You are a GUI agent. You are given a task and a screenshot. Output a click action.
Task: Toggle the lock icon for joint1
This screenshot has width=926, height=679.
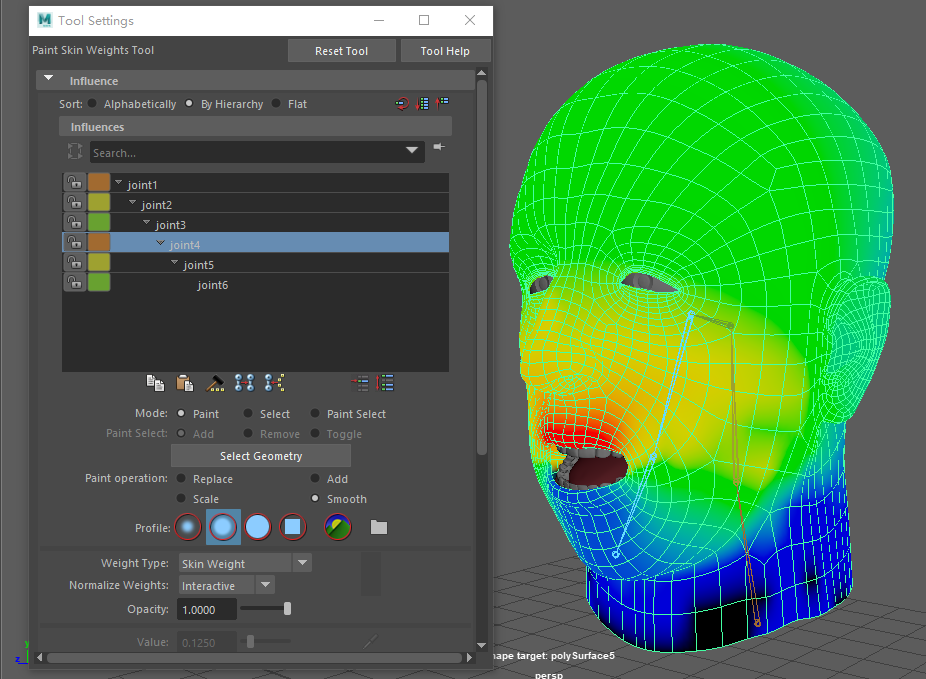74,183
